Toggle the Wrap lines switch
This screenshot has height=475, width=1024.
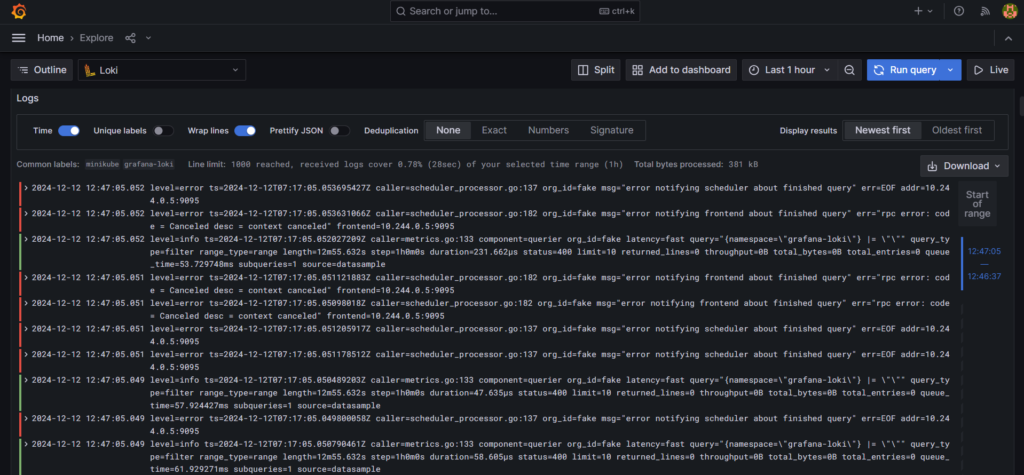[245, 131]
